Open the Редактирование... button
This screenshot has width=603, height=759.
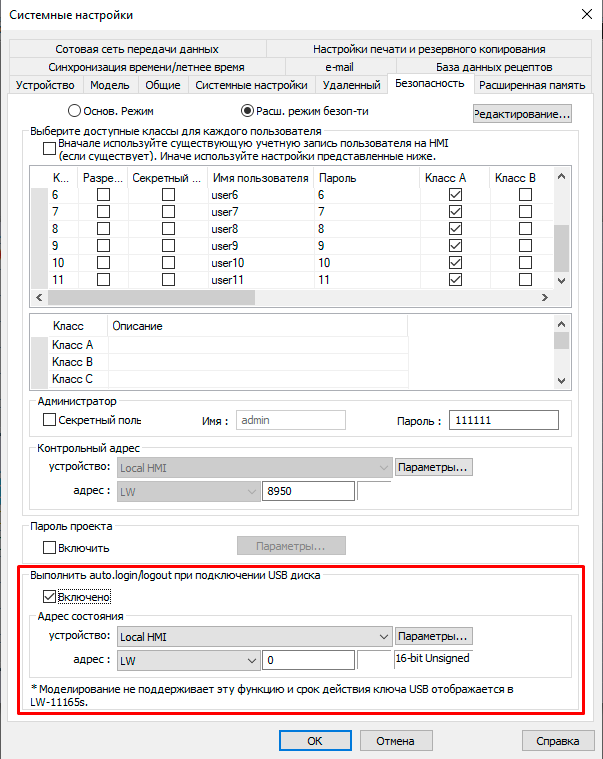tap(522, 114)
